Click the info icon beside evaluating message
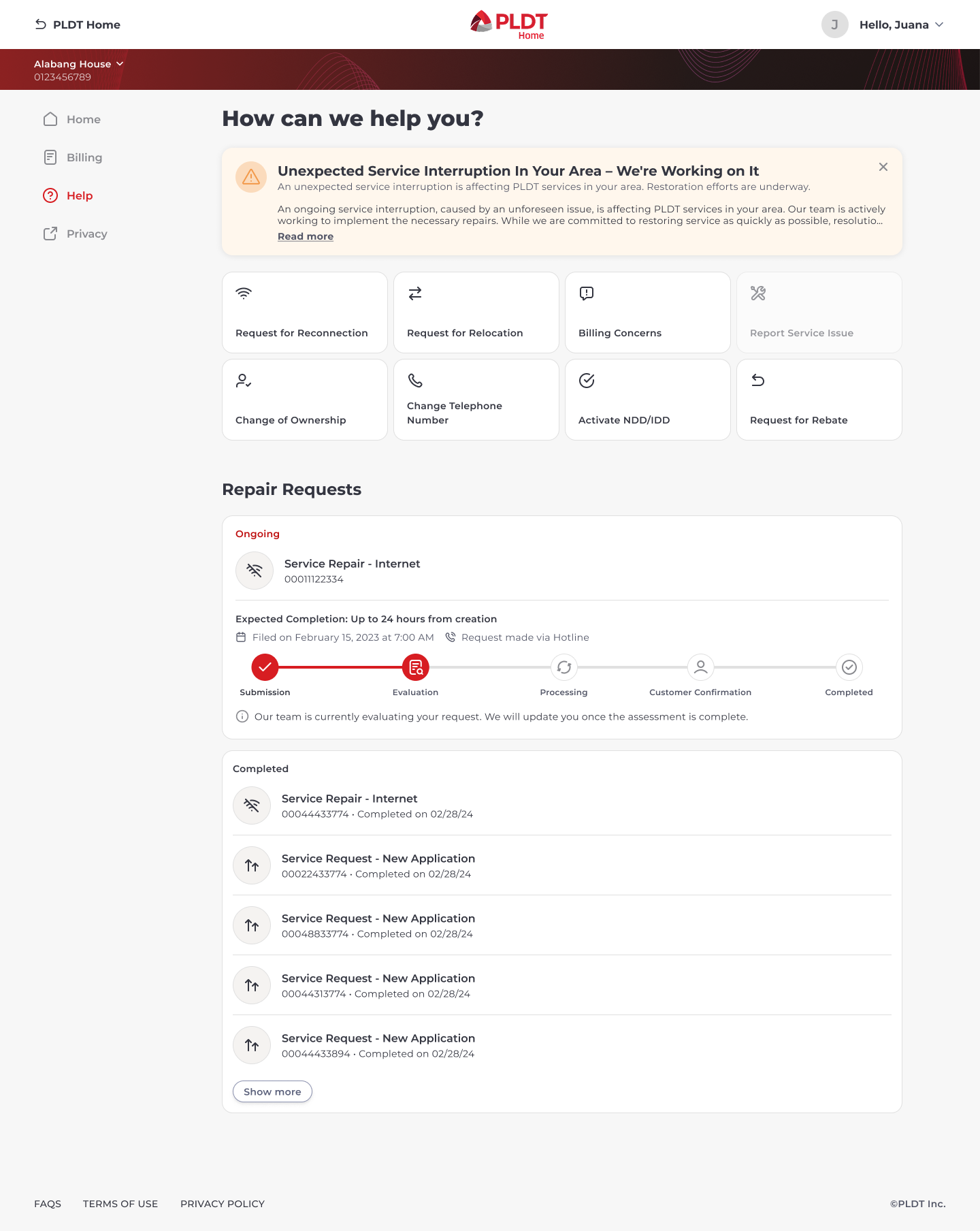Screen dimensions: 980x1231 tap(242, 716)
